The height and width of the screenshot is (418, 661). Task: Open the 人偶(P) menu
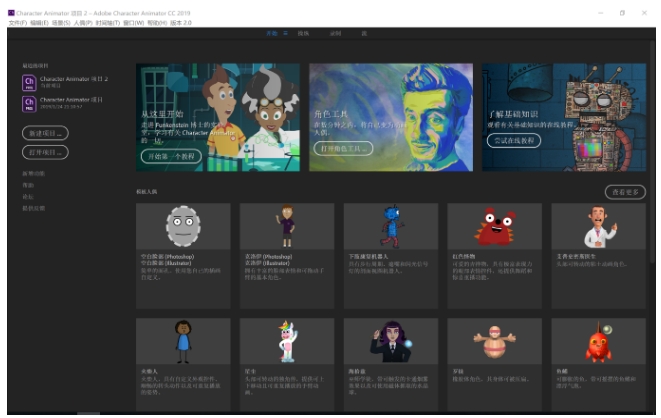click(x=83, y=23)
